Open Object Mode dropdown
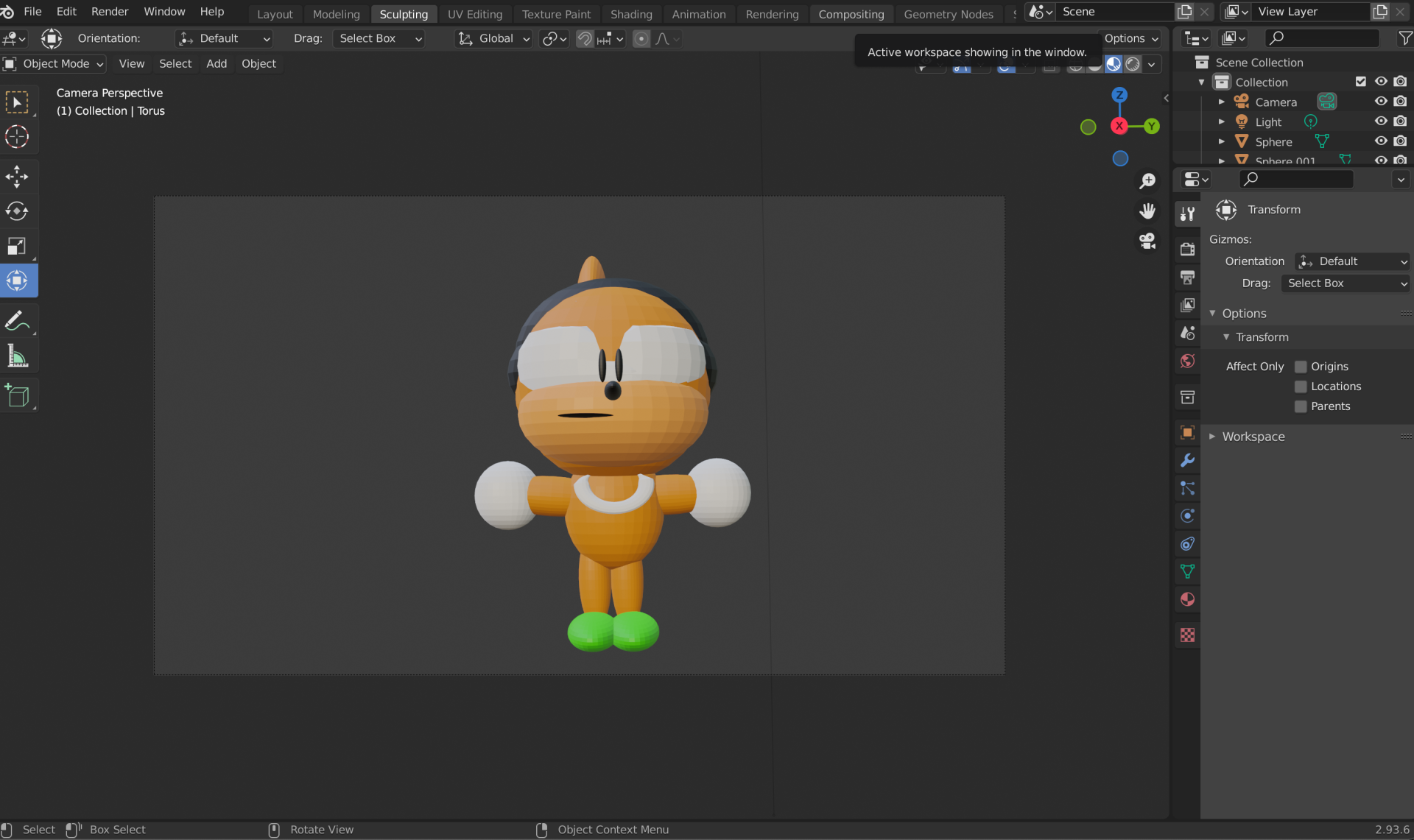This screenshot has width=1414, height=840. click(53, 64)
